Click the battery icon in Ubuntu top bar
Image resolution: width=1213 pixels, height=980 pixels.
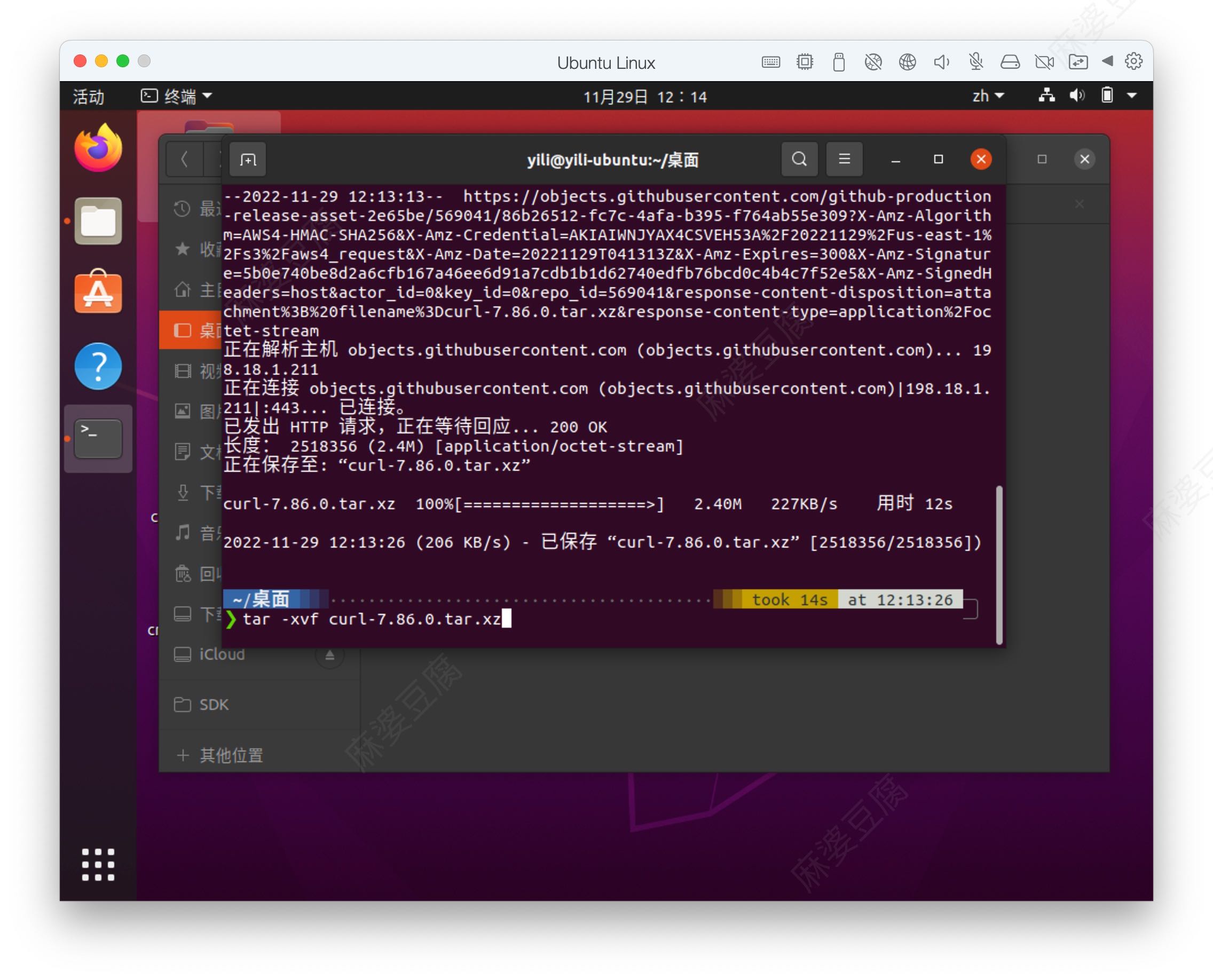tap(1107, 96)
